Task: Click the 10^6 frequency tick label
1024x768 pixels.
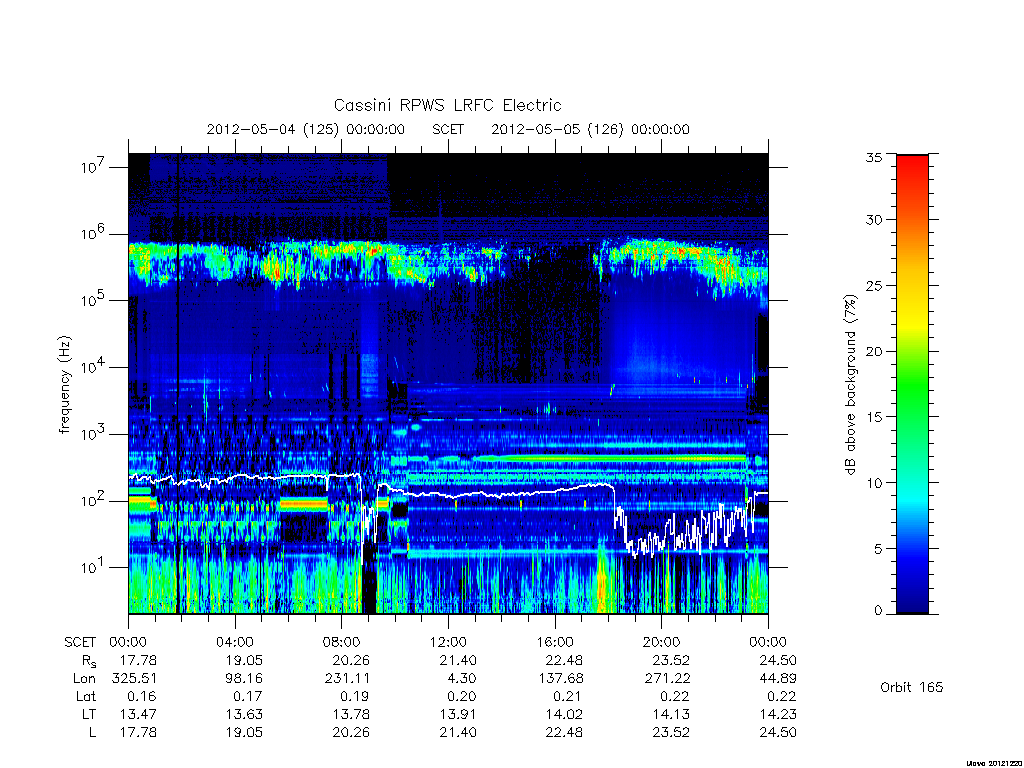Action: 93,233
